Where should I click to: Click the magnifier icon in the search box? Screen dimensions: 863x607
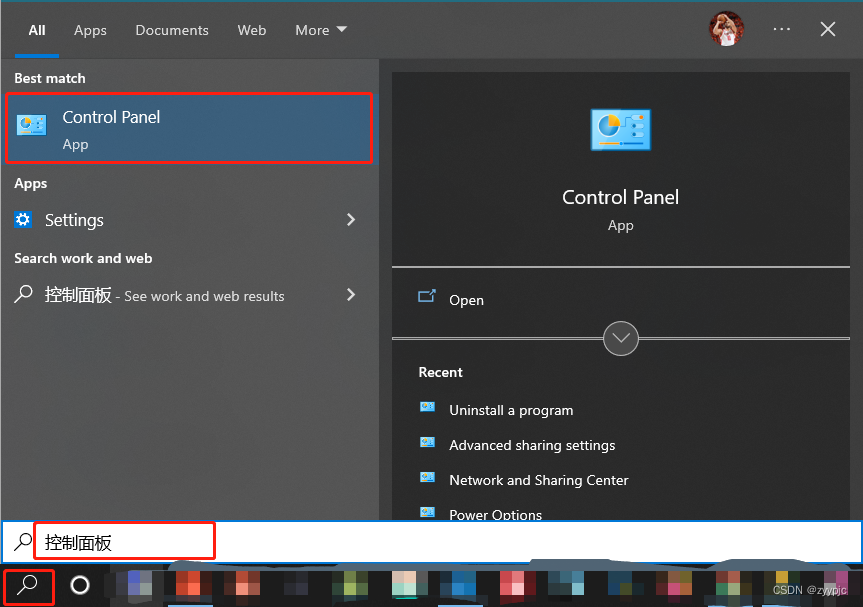23,542
